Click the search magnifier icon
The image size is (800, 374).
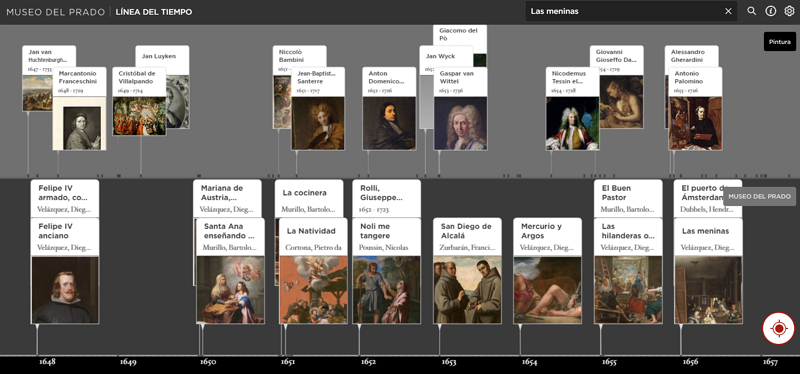click(752, 11)
